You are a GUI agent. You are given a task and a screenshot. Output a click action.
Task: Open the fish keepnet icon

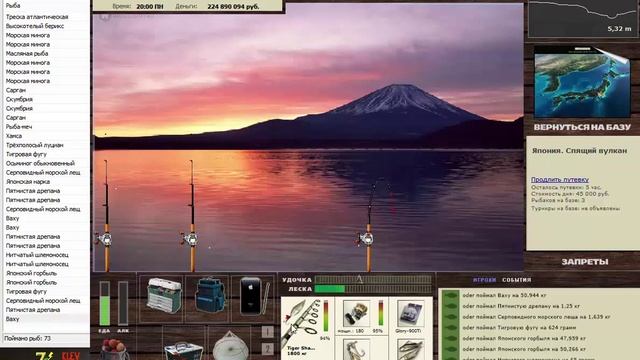230,346
